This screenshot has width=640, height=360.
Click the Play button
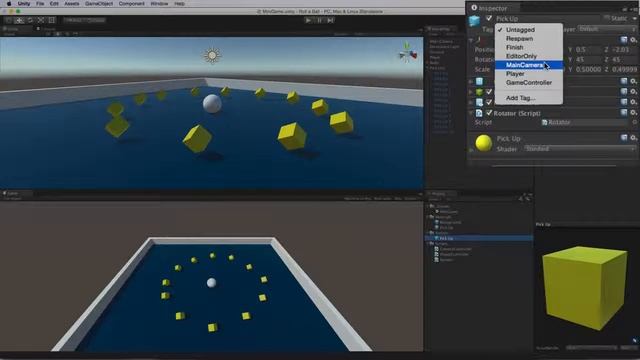[x=309, y=20]
